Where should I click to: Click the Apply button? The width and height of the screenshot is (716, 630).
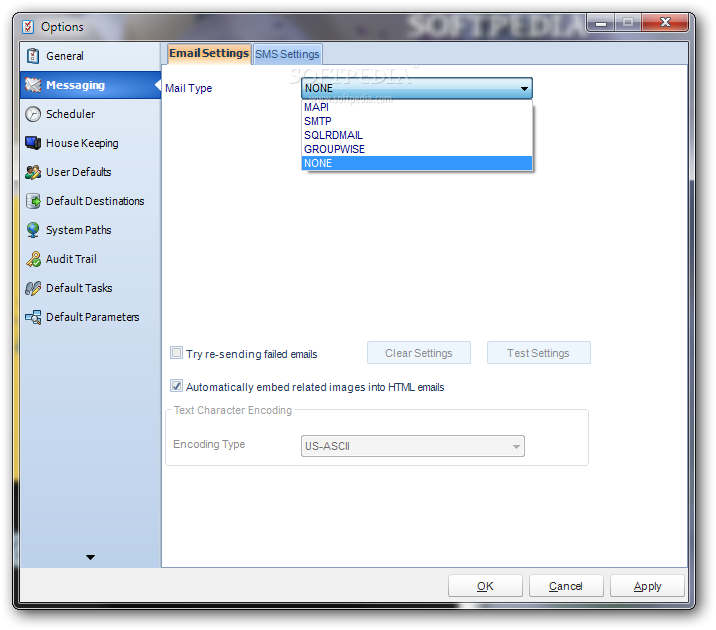[x=647, y=586]
